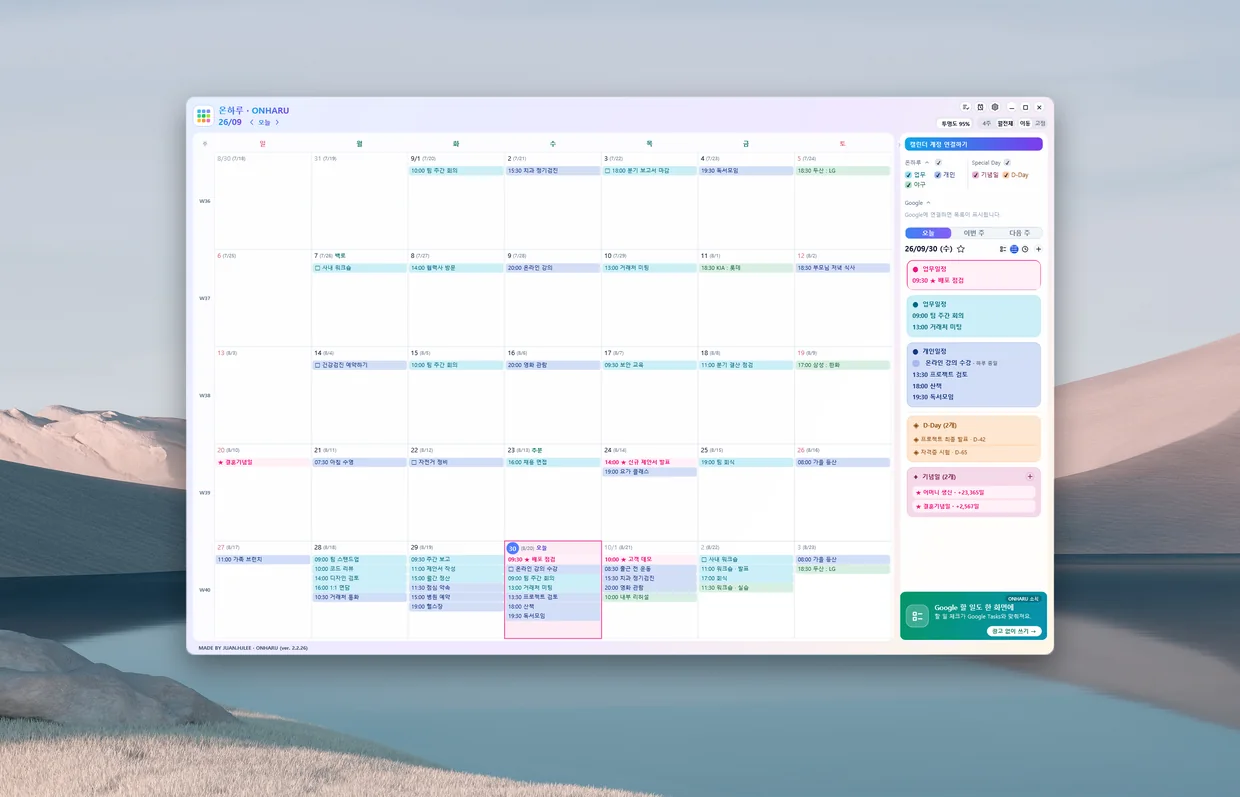Collapse the 온하루 calendar group
1240x797 pixels.
click(926, 162)
